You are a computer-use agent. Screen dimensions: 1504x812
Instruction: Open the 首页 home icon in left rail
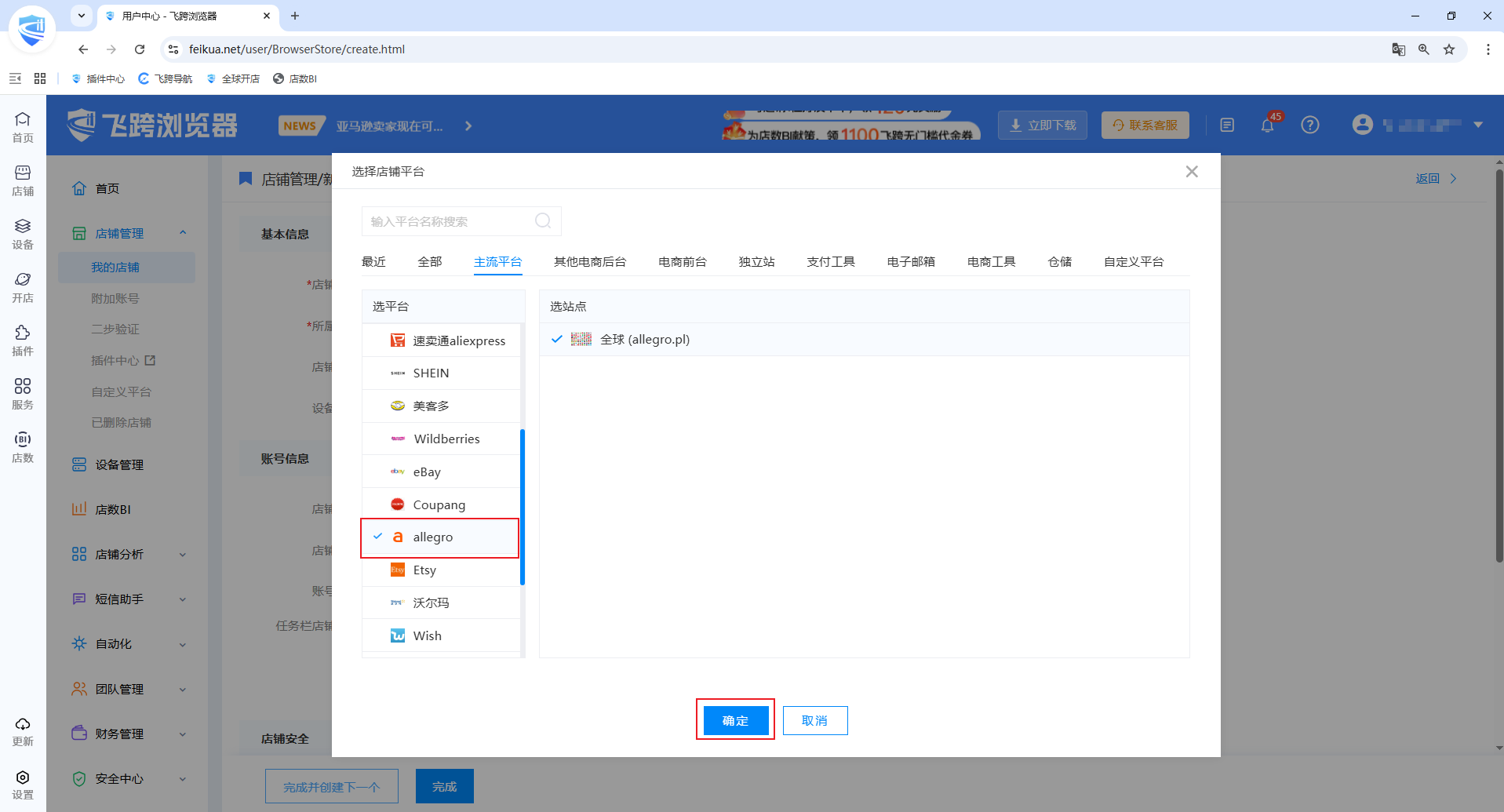(x=23, y=126)
